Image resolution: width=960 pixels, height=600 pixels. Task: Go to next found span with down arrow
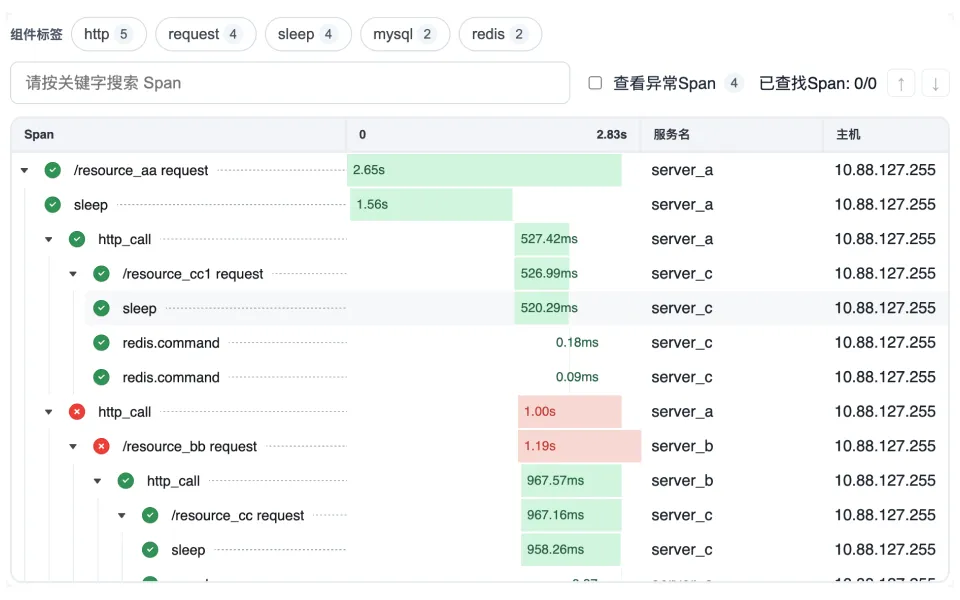tap(935, 83)
